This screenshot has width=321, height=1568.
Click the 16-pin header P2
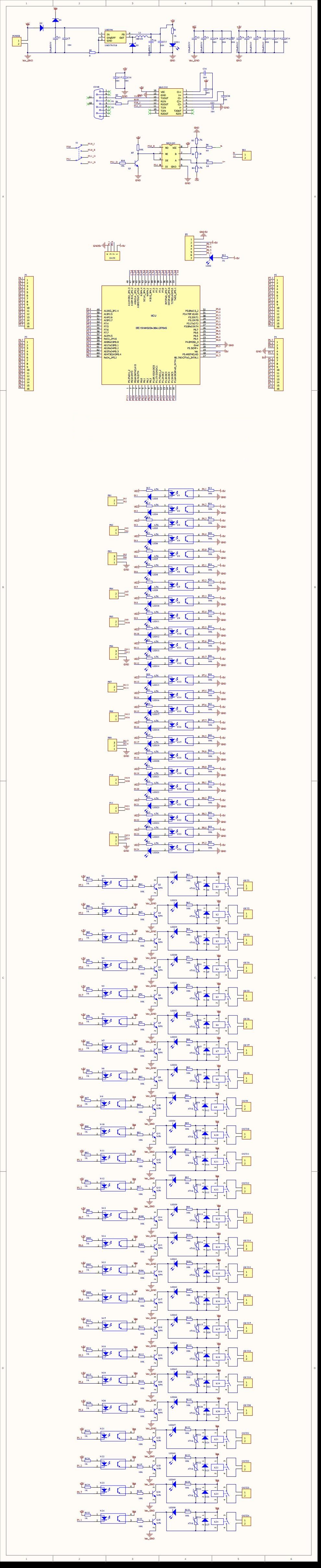click(278, 302)
